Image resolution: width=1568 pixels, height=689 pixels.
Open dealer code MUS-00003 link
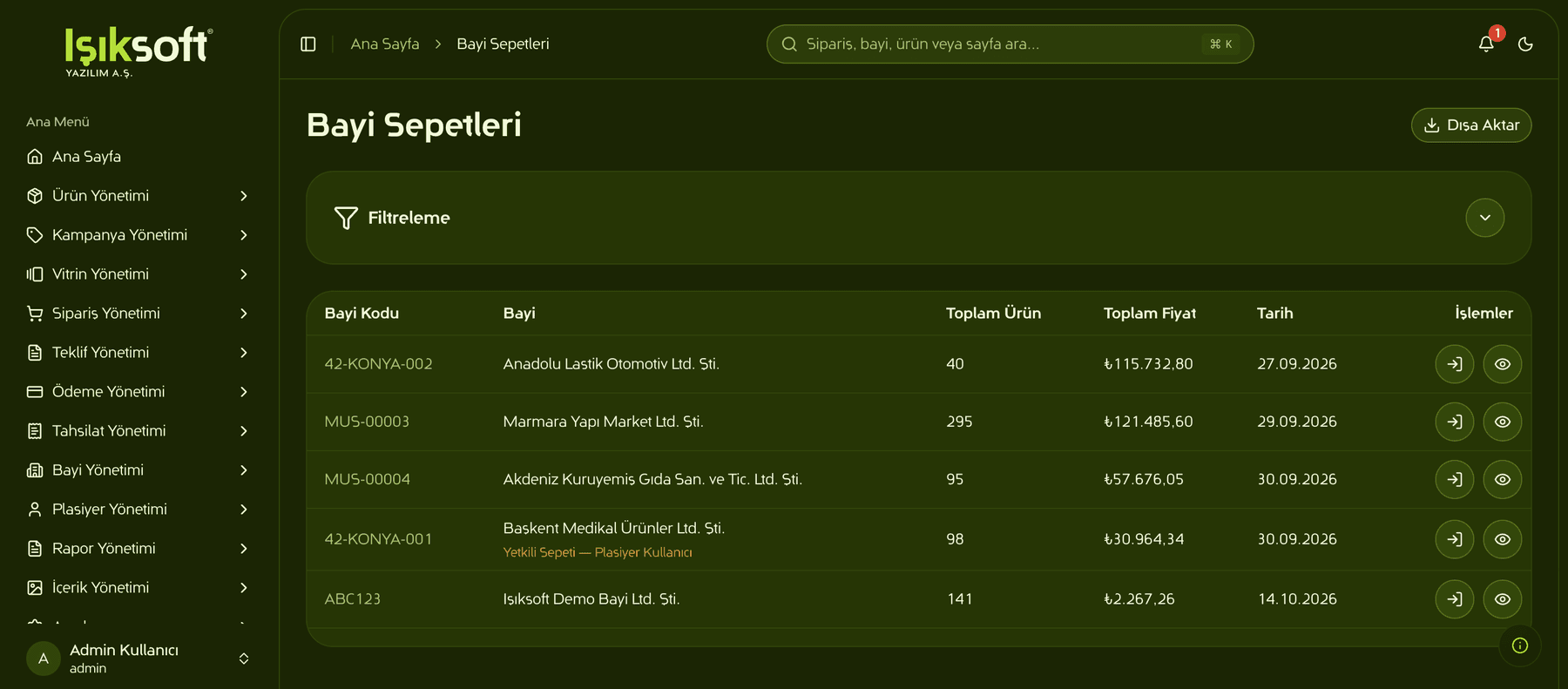coord(367,422)
